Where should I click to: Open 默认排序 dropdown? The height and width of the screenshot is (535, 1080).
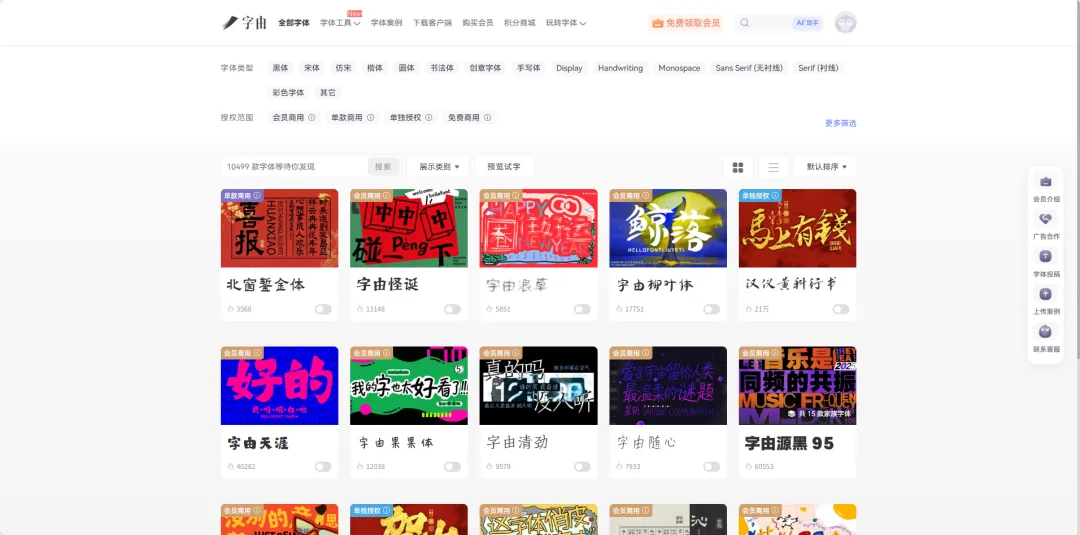(x=826, y=167)
